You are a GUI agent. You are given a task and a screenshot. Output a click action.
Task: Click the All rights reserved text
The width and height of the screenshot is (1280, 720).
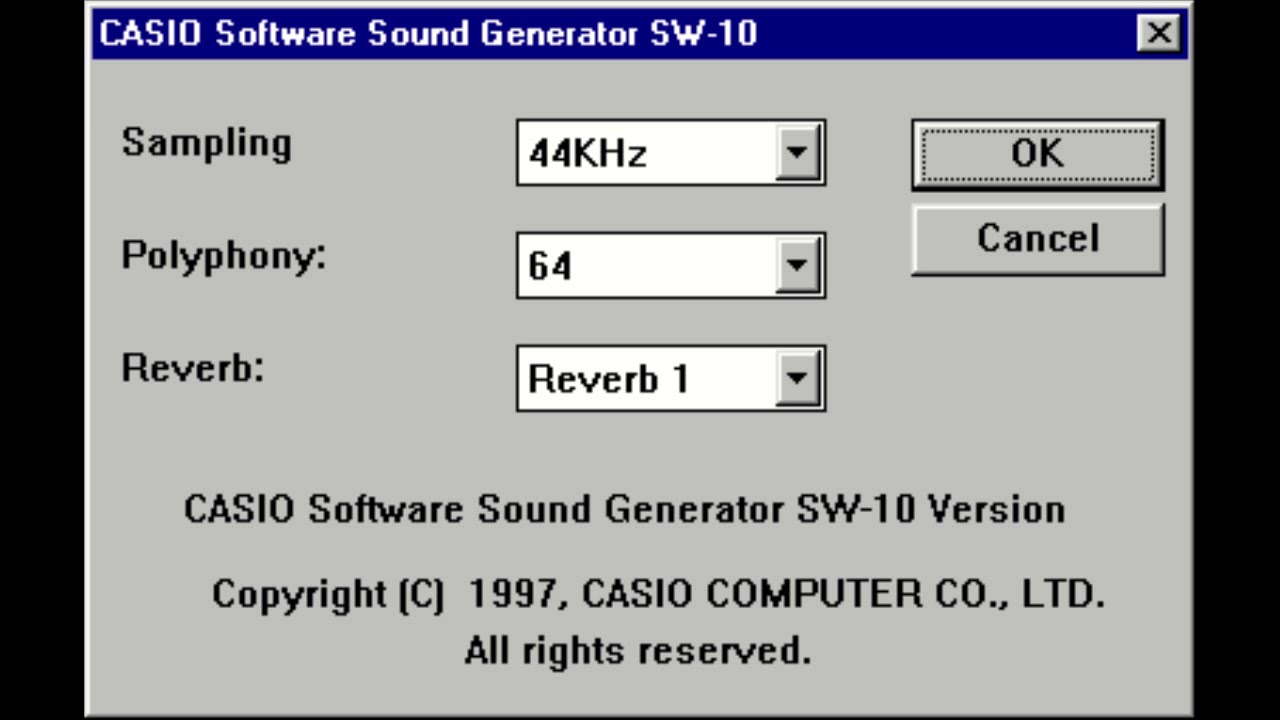(637, 651)
